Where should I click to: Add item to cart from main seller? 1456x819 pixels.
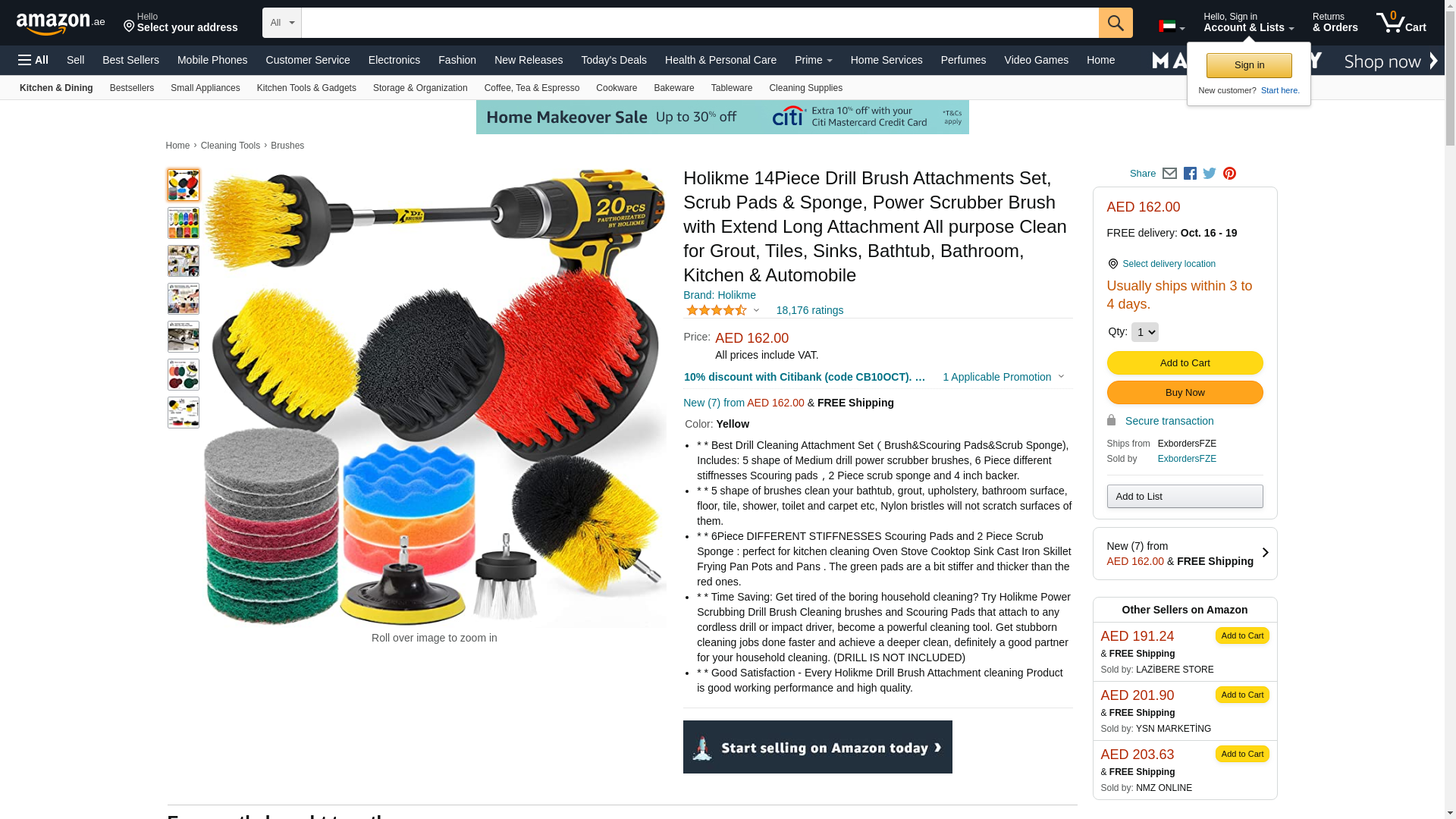[x=1185, y=362]
